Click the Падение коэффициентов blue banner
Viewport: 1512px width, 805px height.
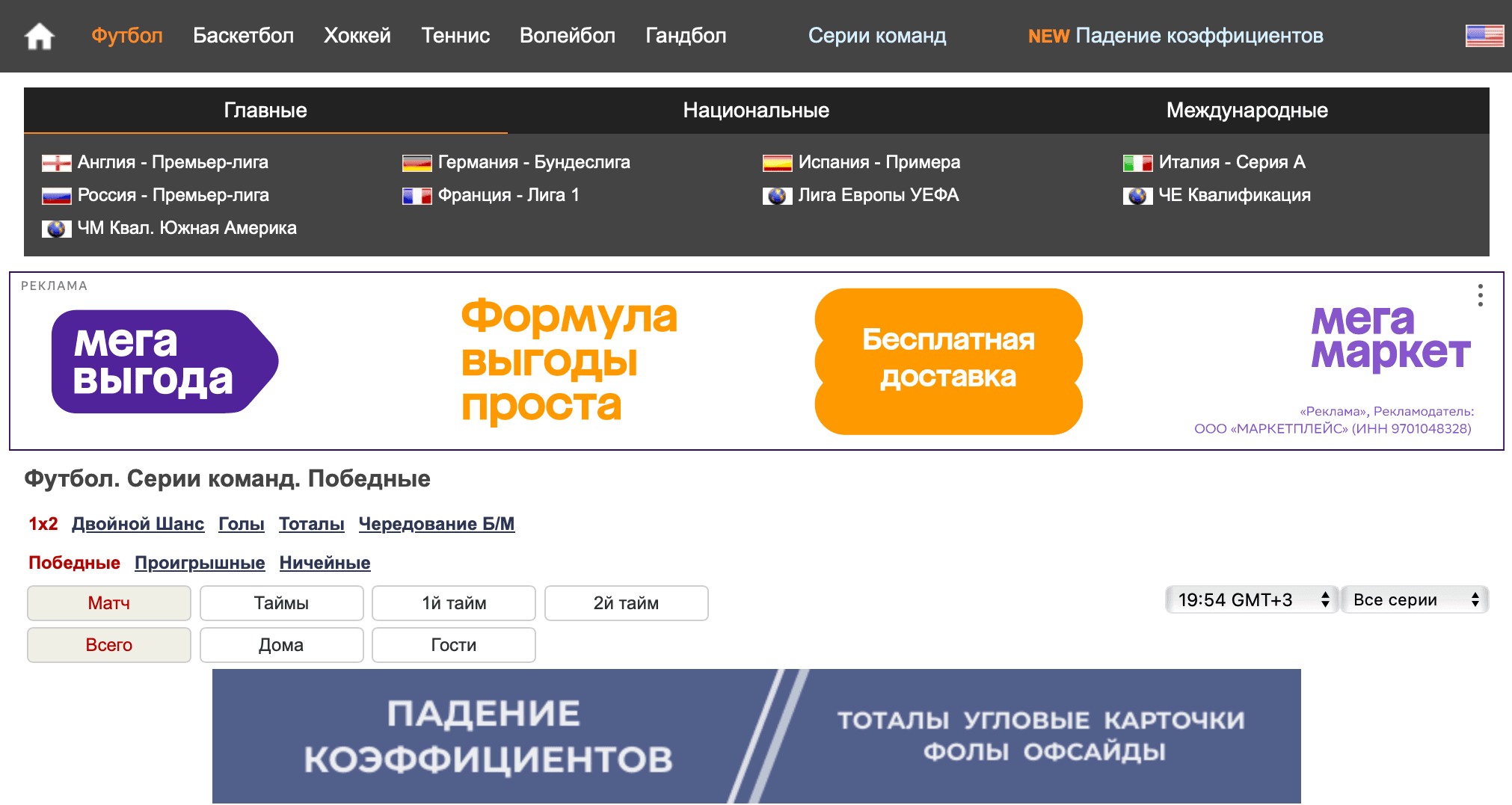[x=756, y=736]
